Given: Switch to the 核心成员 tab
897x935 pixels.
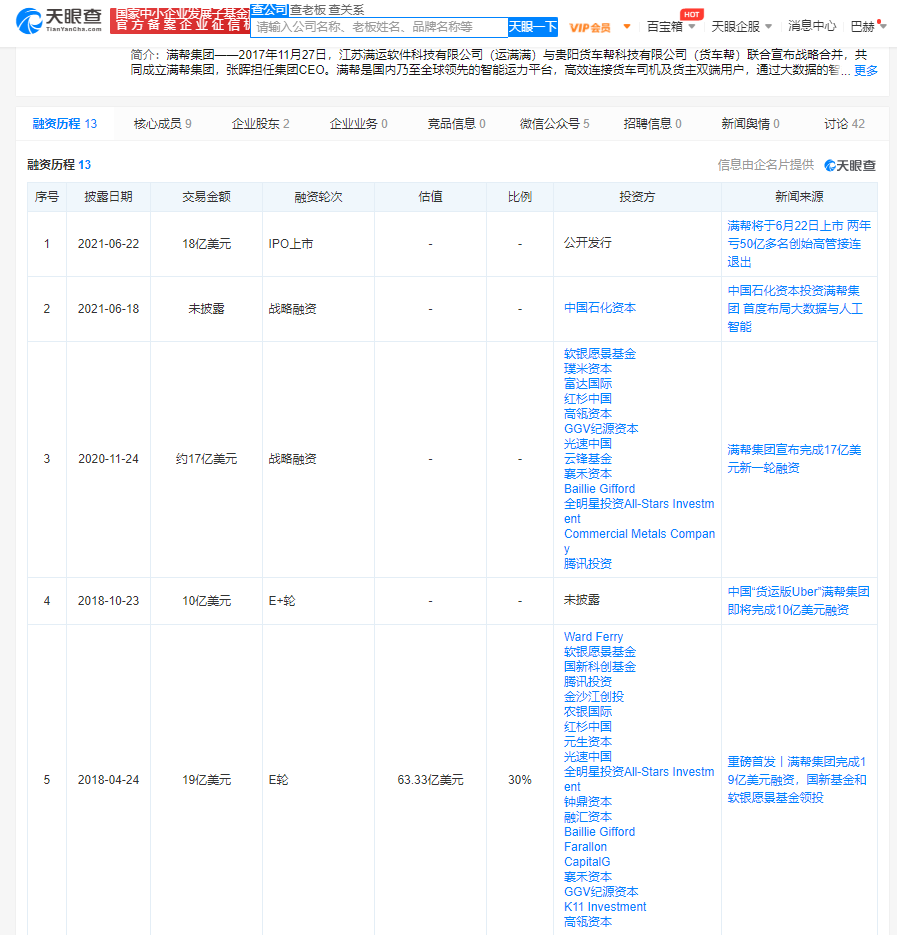Looking at the screenshot, I should tap(162, 123).
